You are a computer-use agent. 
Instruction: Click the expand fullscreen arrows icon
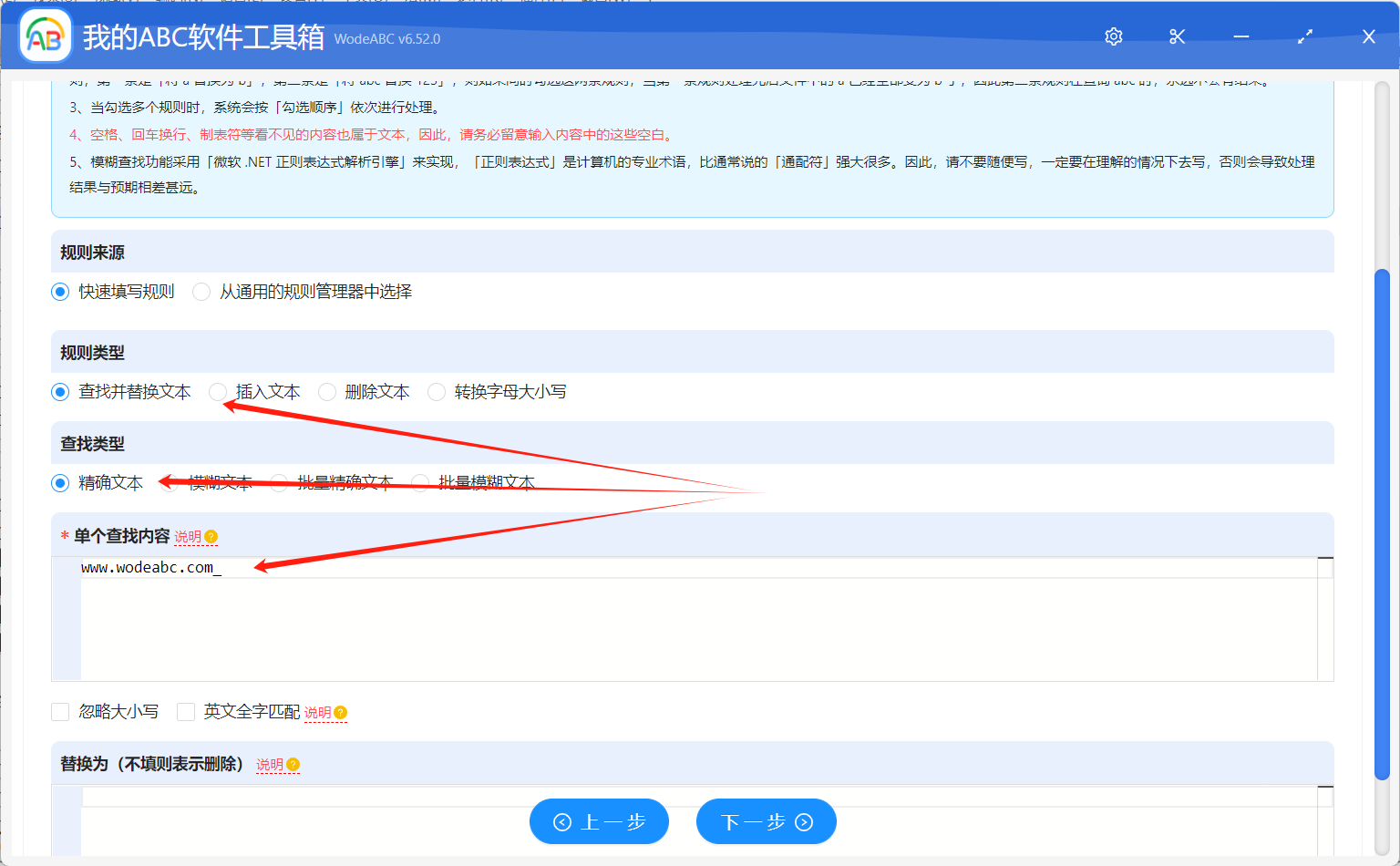pos(1304,36)
